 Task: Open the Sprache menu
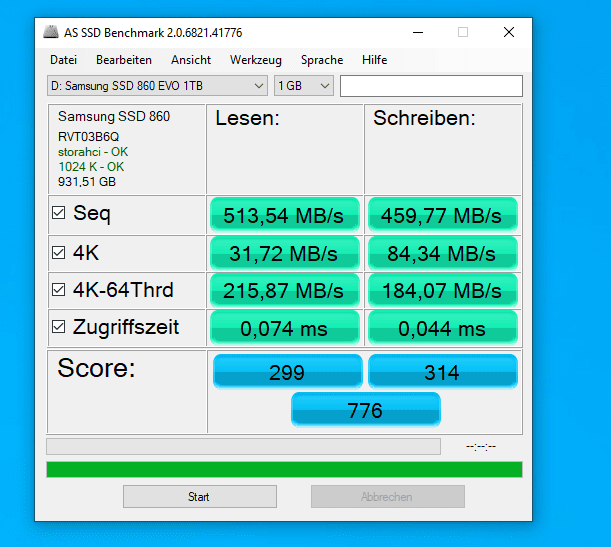322,60
